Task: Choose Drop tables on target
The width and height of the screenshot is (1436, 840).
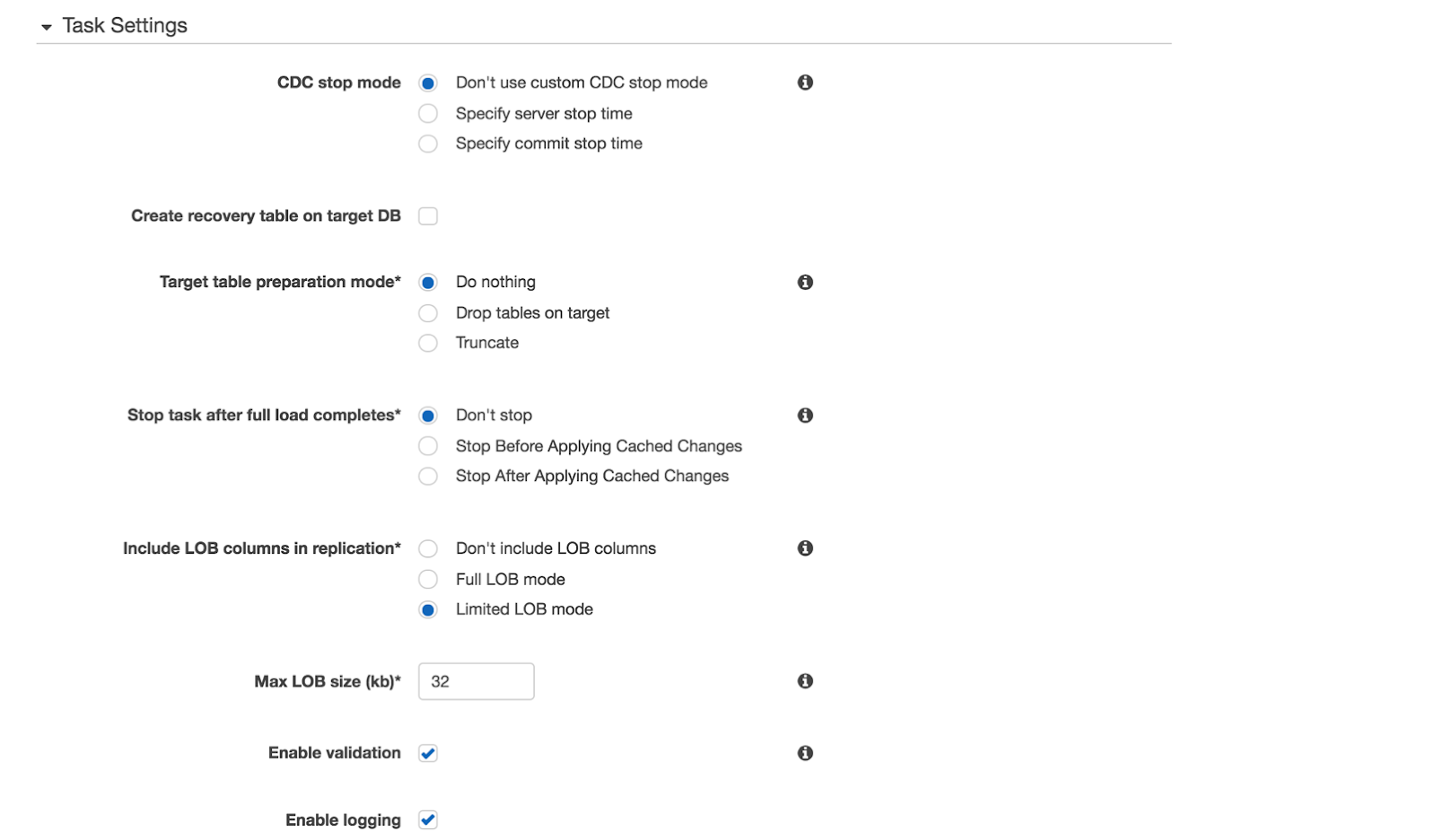Action: coord(428,313)
